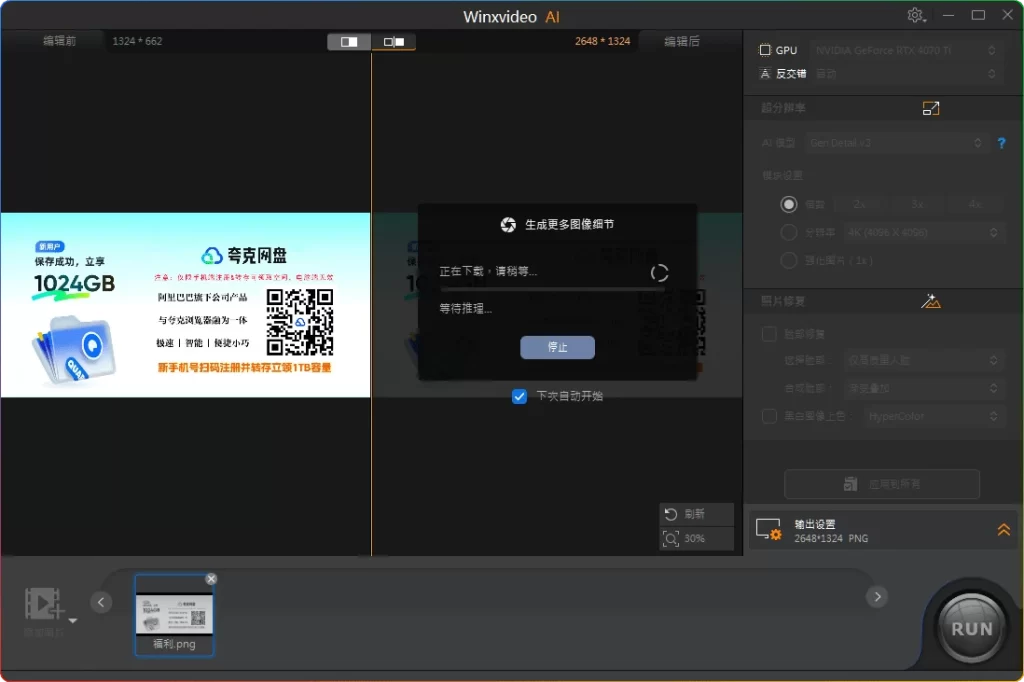The image size is (1024, 682).
Task: Click the add media film icon
Action: [44, 603]
